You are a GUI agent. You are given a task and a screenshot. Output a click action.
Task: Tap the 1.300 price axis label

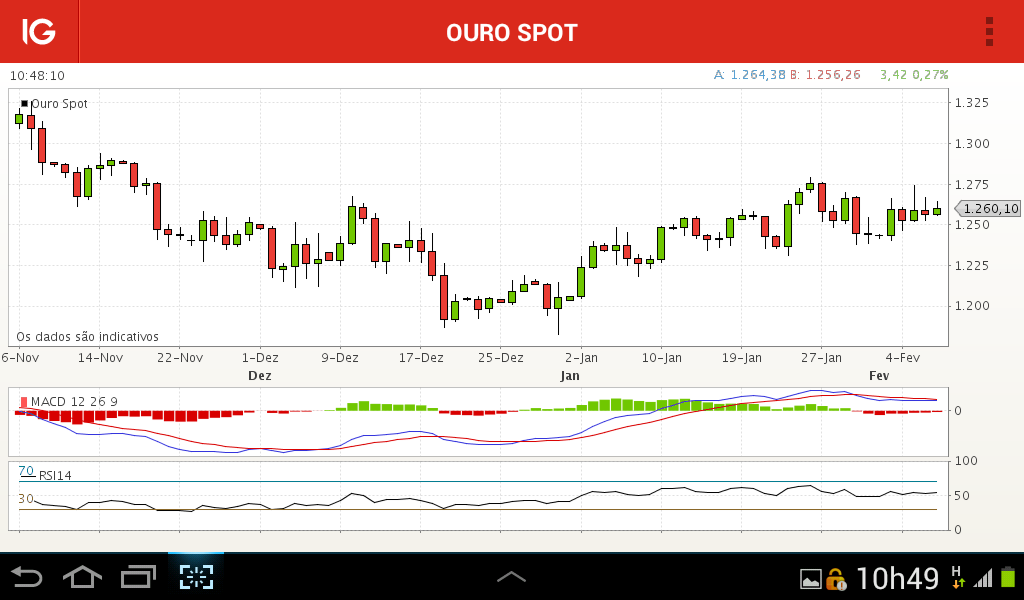(972, 144)
